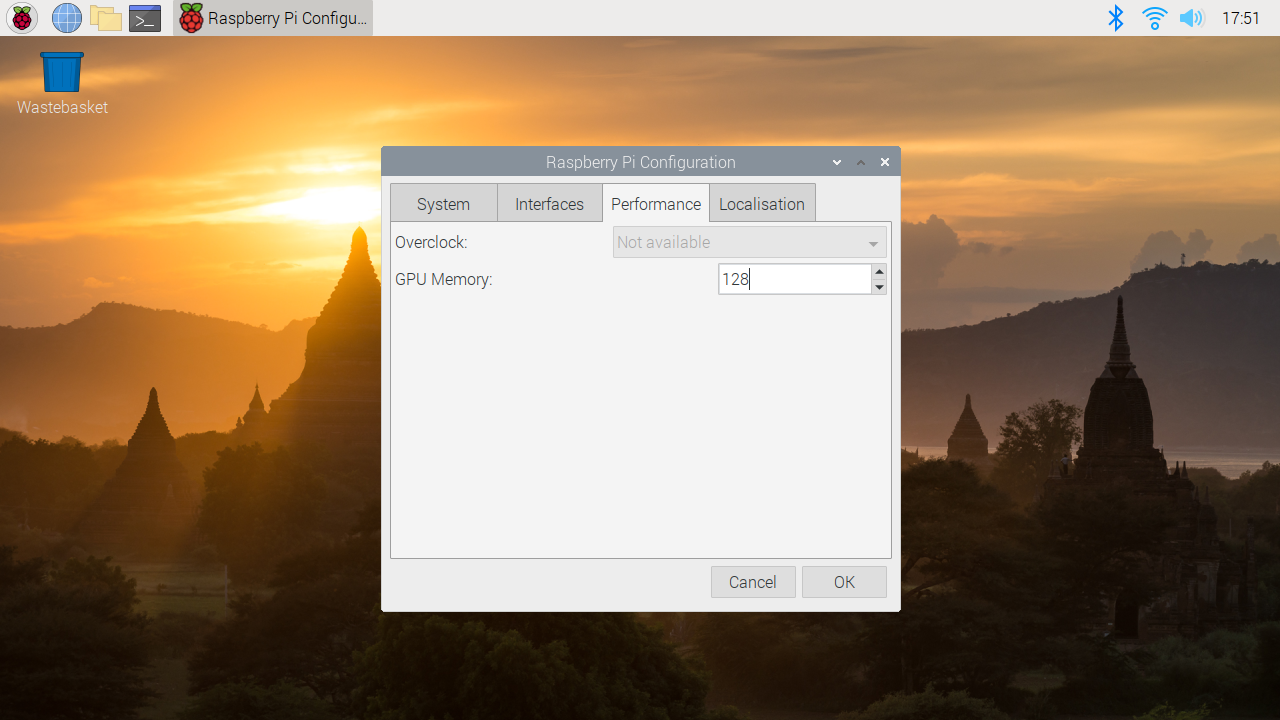This screenshot has width=1280, height=720.
Task: Click the Bluetooth tray icon
Action: click(1116, 18)
